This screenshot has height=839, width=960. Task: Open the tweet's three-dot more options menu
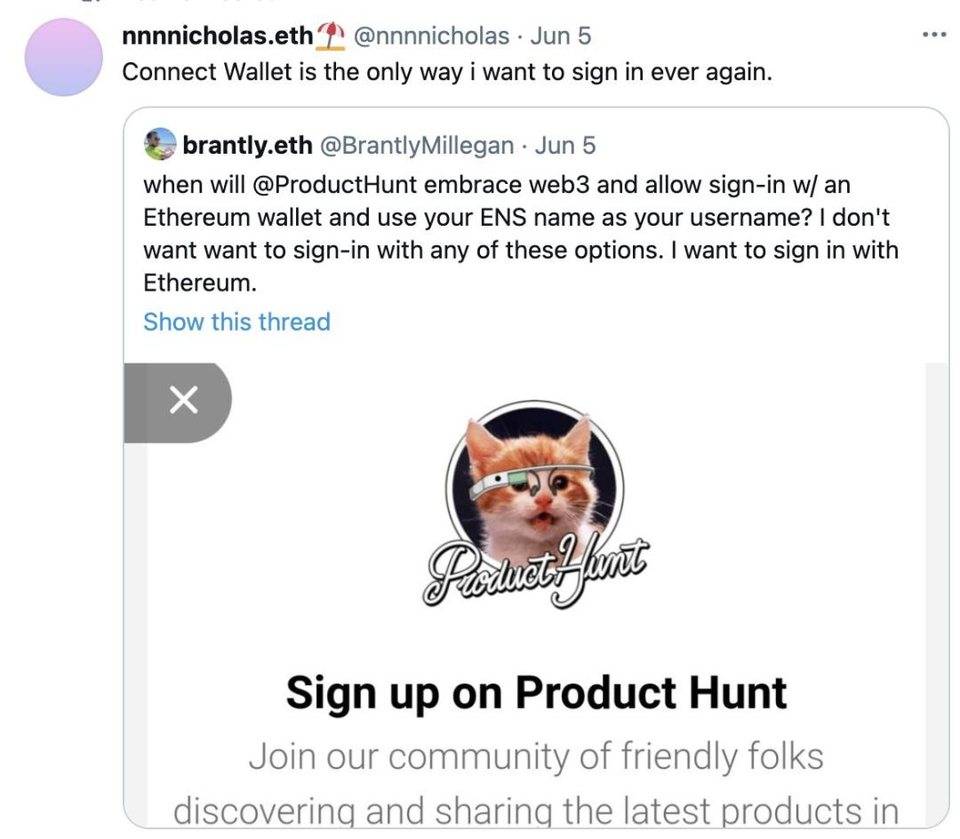coord(934,35)
